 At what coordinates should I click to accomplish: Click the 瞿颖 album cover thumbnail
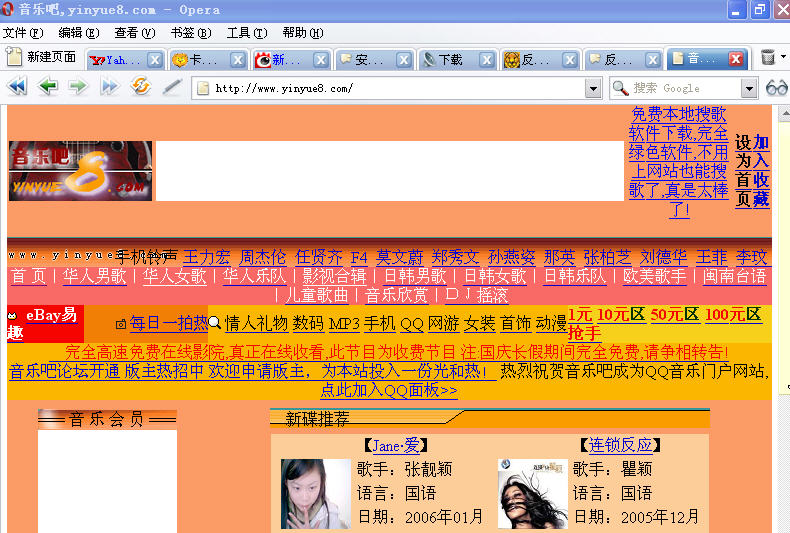coord(533,494)
